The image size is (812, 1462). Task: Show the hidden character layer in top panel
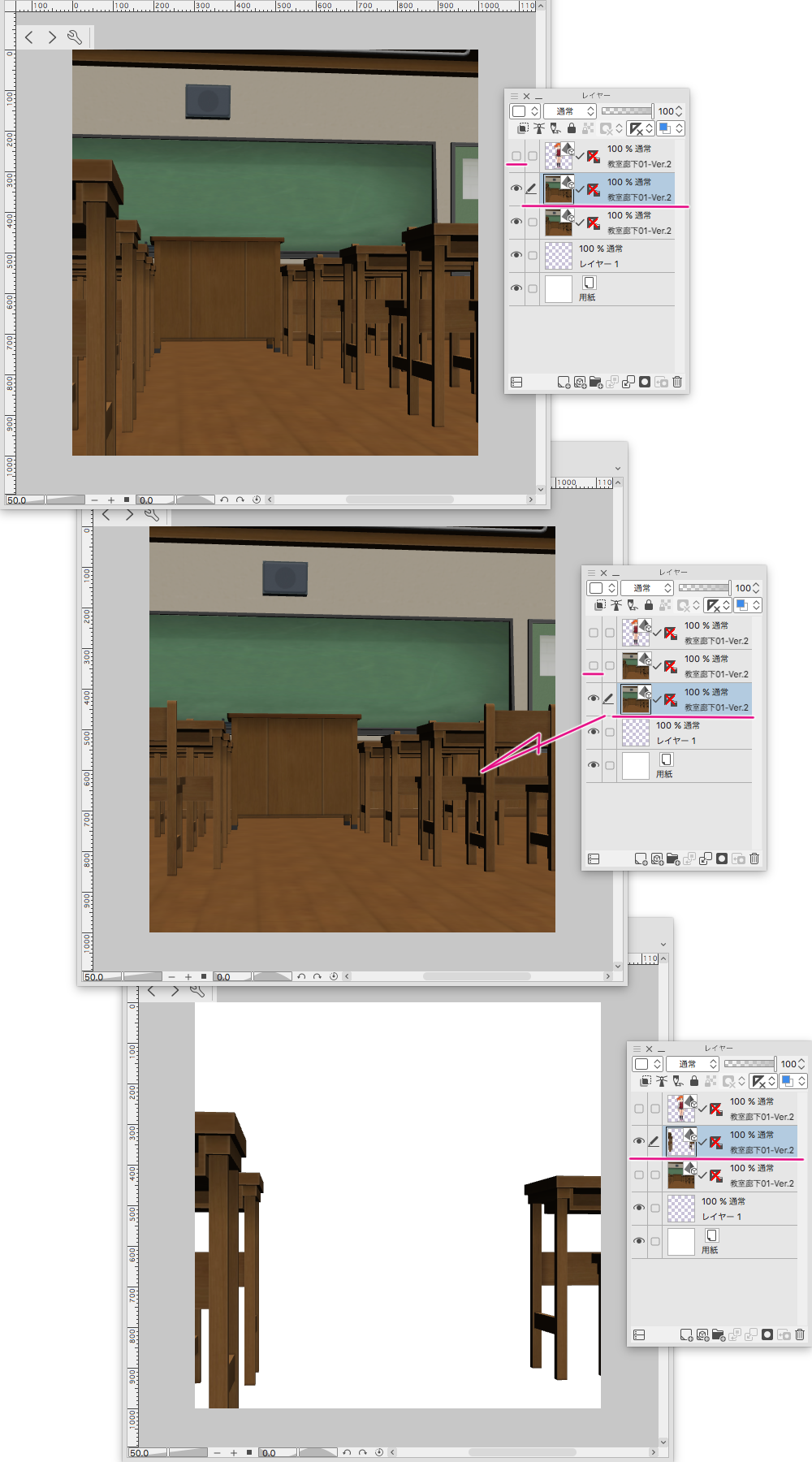[x=516, y=155]
